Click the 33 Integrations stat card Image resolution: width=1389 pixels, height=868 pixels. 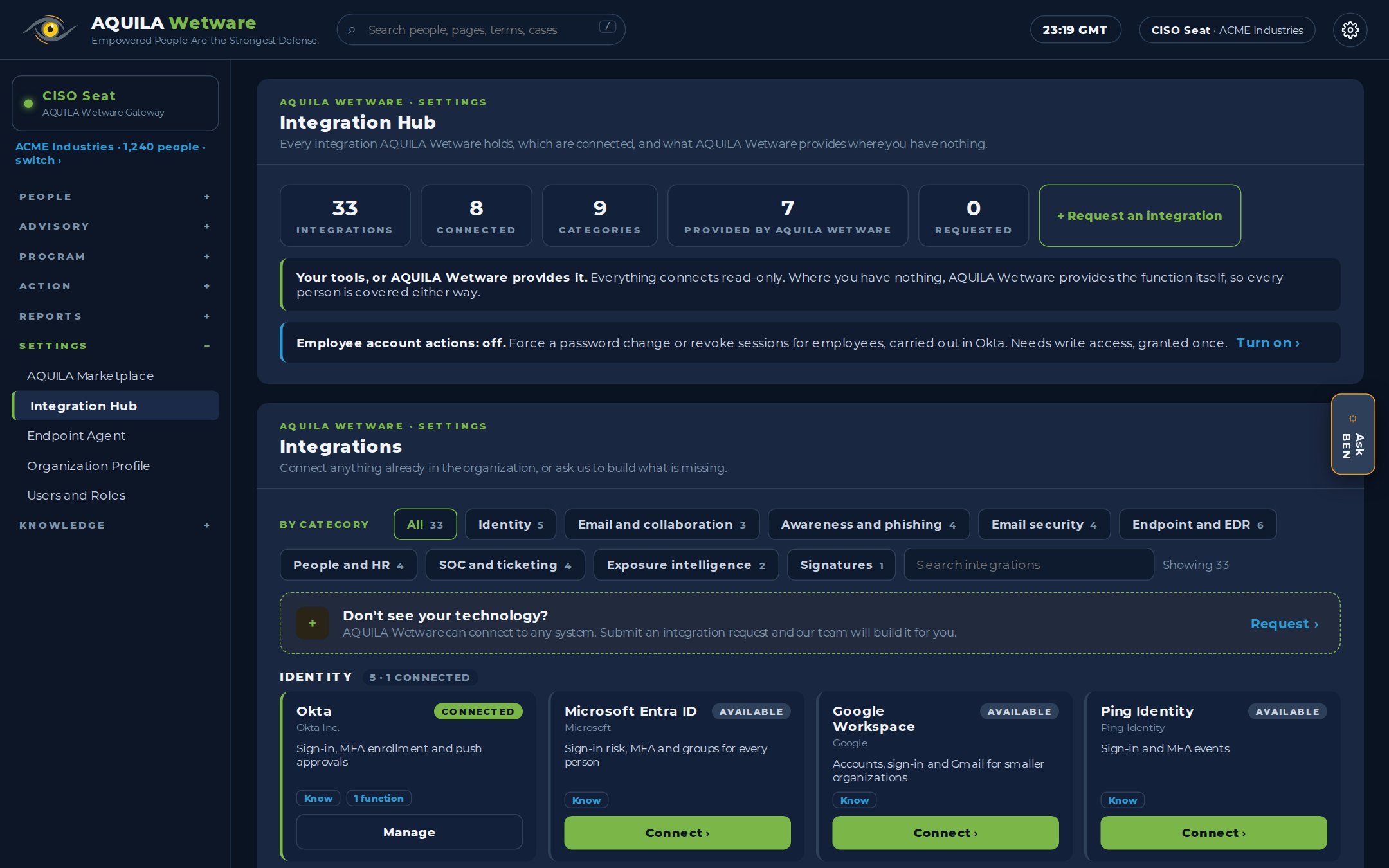pyautogui.click(x=345, y=215)
